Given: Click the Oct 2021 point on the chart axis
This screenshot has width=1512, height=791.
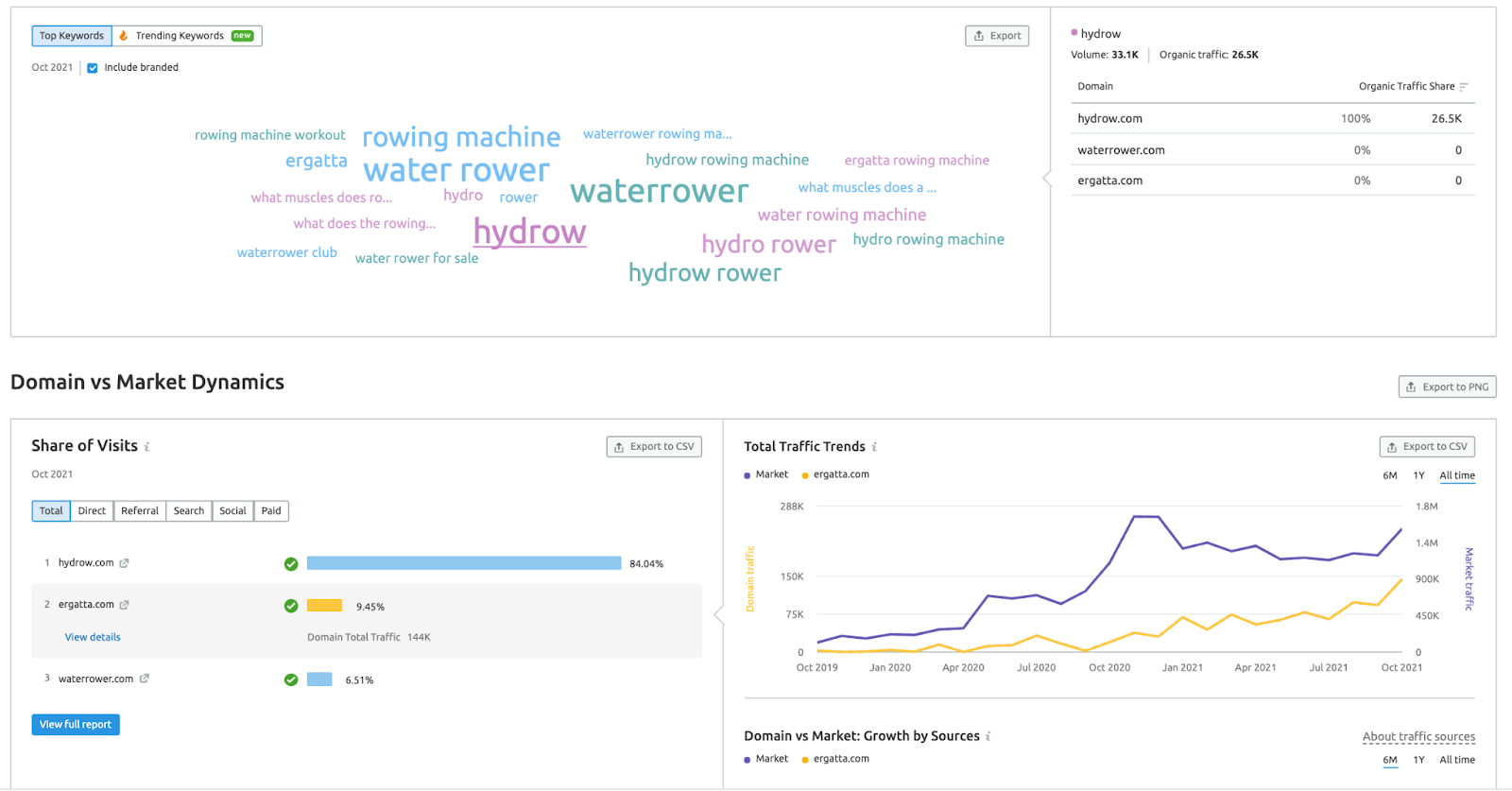Looking at the screenshot, I should tap(1401, 667).
